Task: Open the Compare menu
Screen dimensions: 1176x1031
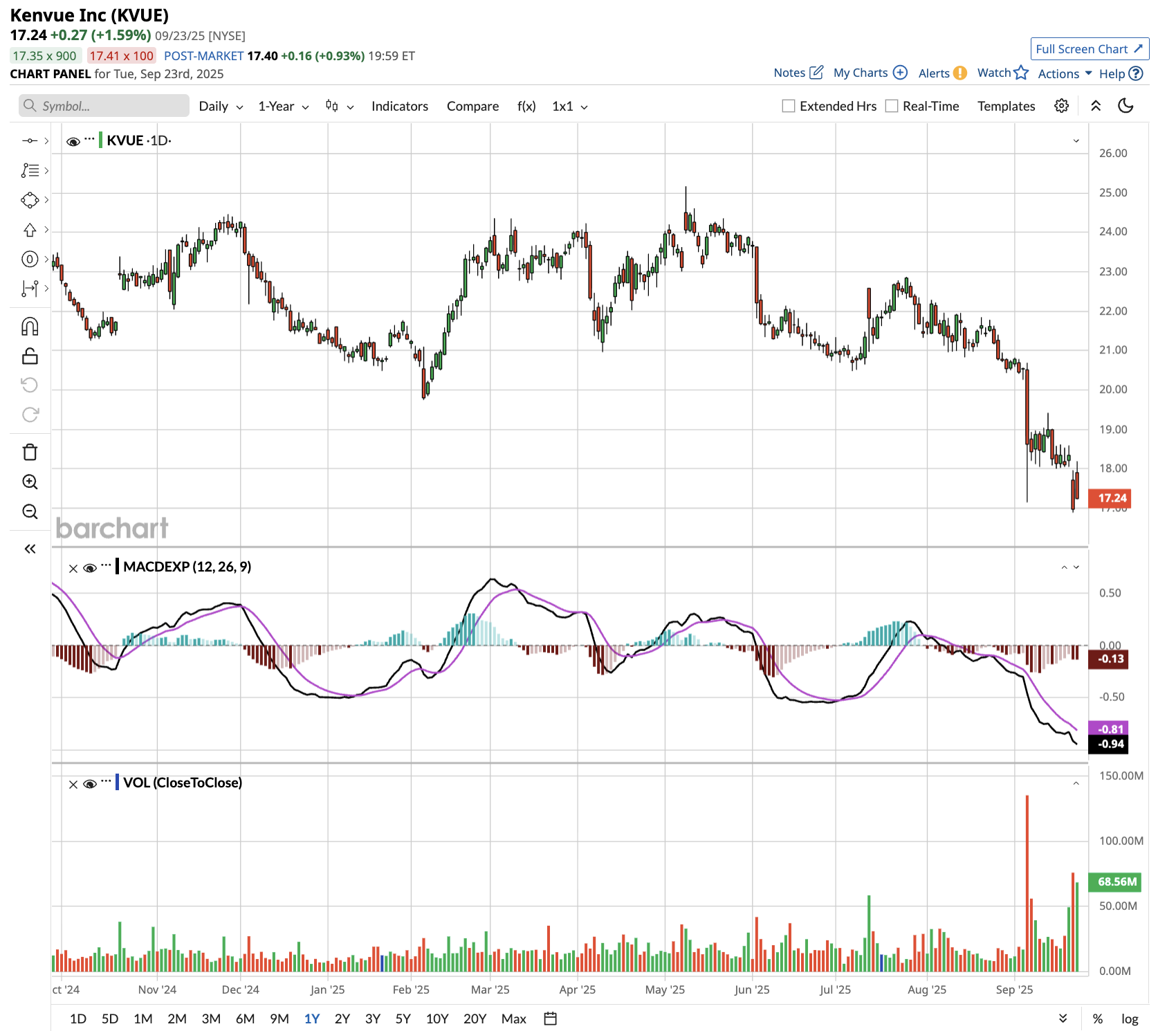Action: pos(472,106)
